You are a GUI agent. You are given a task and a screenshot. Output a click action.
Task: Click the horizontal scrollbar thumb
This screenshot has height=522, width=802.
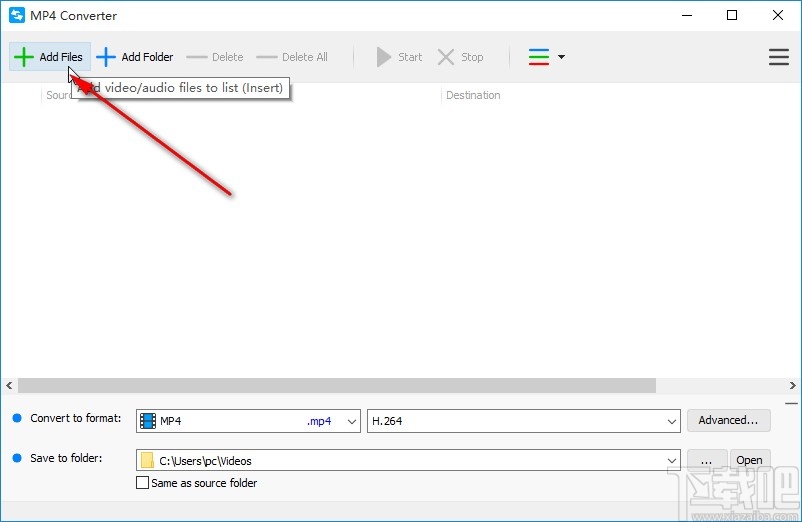[337, 385]
